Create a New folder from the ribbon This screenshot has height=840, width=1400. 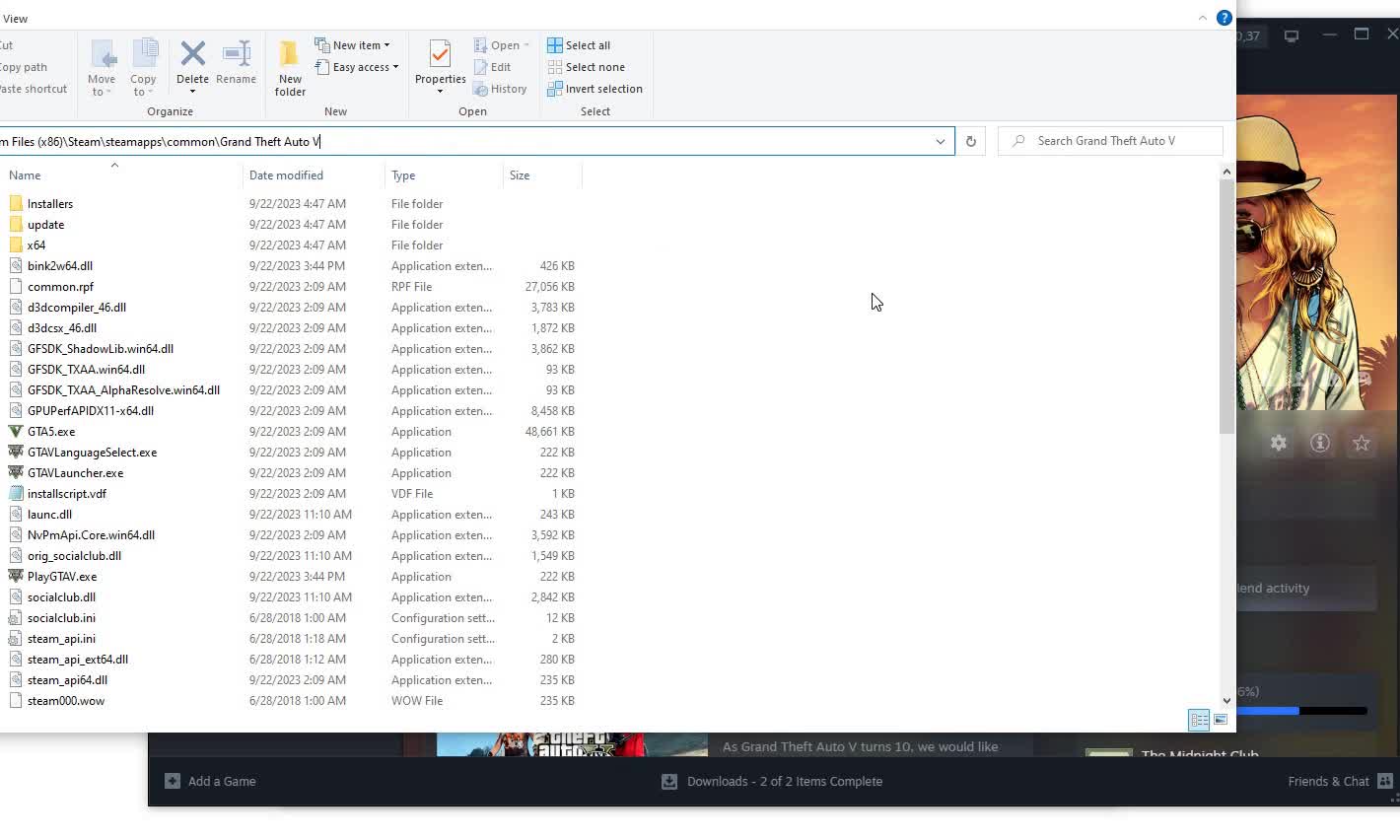pos(290,67)
